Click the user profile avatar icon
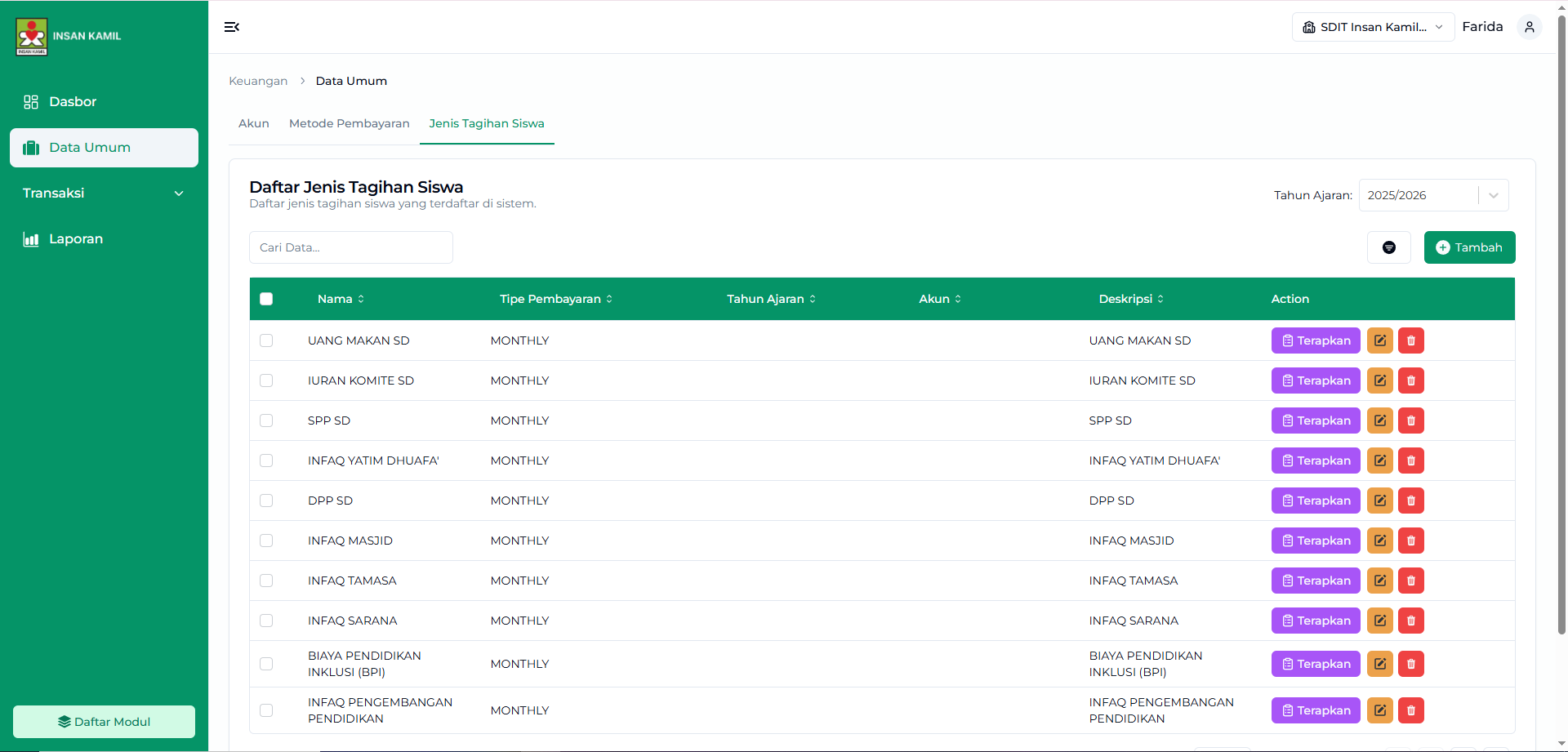 click(x=1529, y=27)
